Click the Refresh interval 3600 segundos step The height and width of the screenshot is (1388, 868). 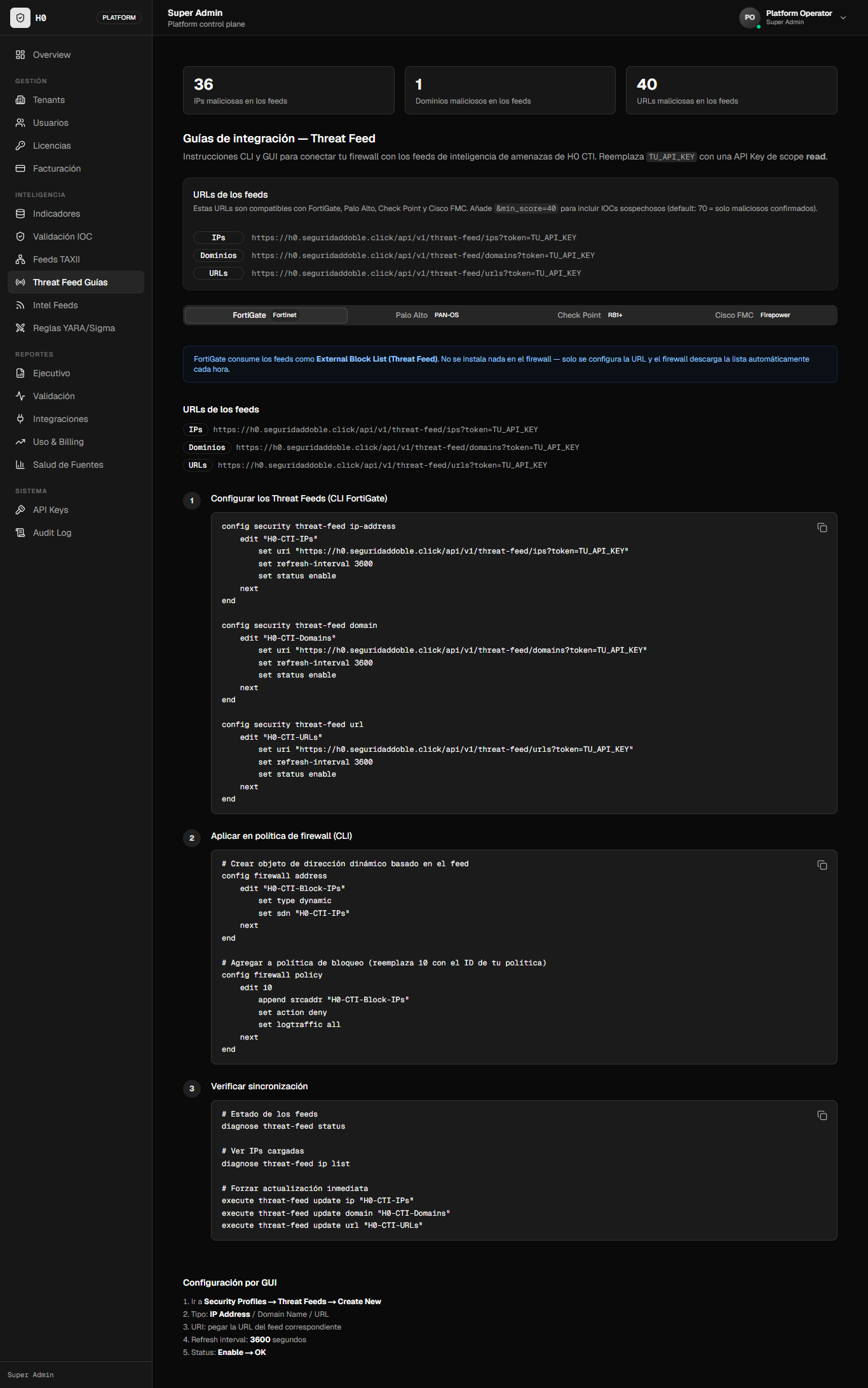pyautogui.click(x=245, y=1340)
